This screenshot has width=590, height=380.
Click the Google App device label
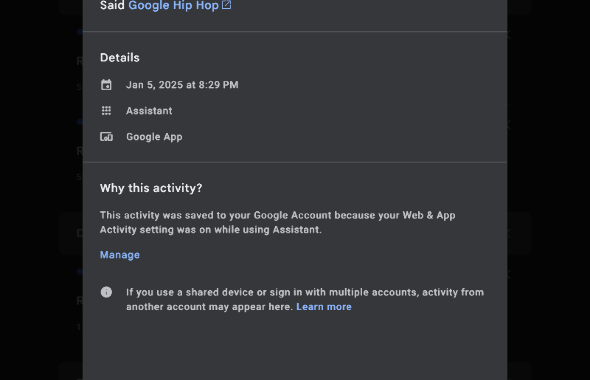coord(154,137)
